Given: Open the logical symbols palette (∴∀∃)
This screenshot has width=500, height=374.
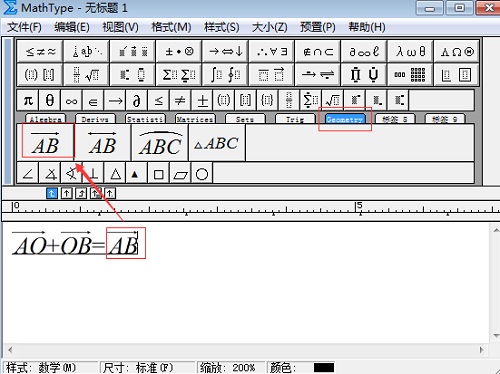Looking at the screenshot, I should 271,51.
